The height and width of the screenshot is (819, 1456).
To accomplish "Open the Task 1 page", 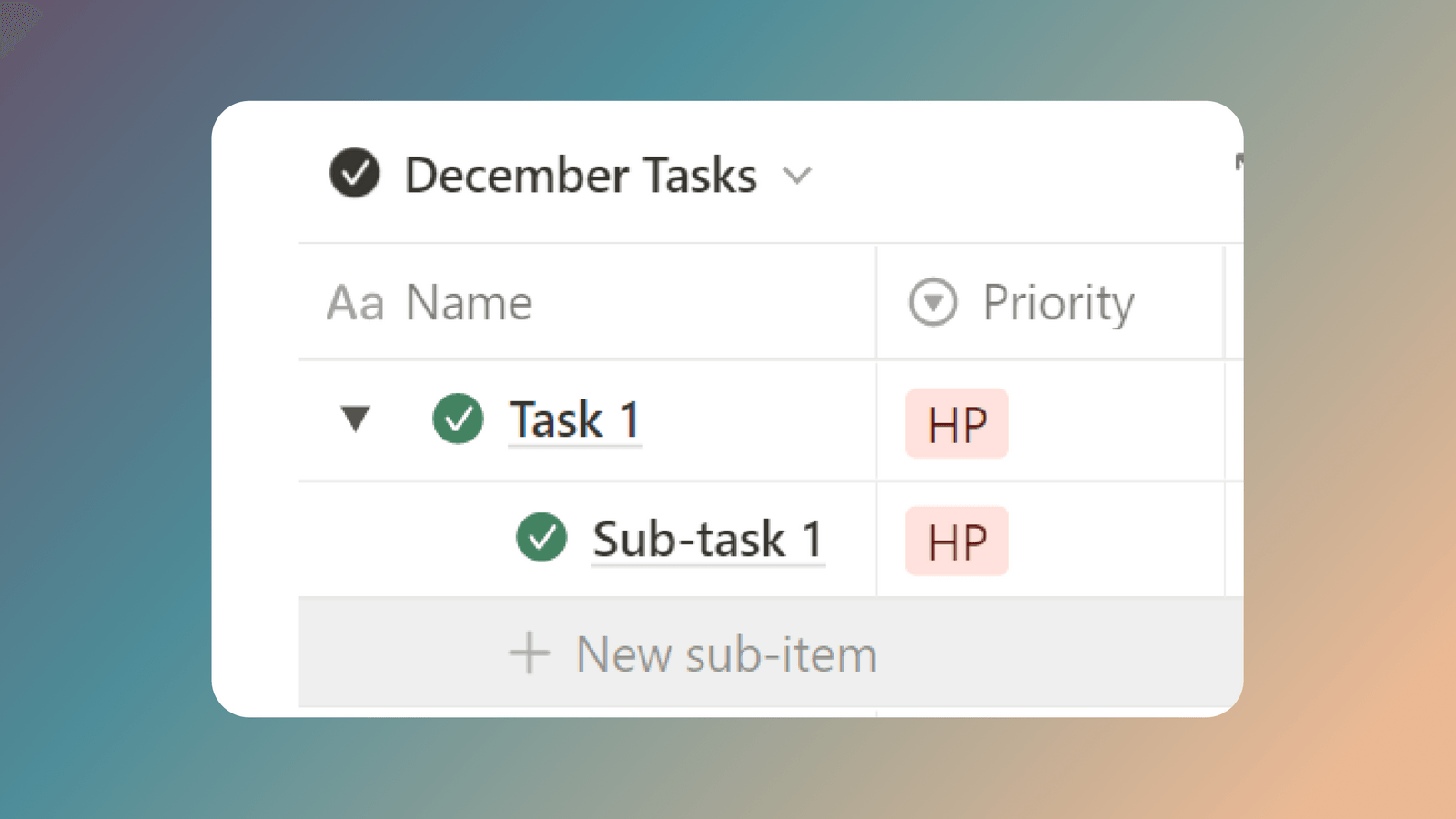I will [x=574, y=420].
